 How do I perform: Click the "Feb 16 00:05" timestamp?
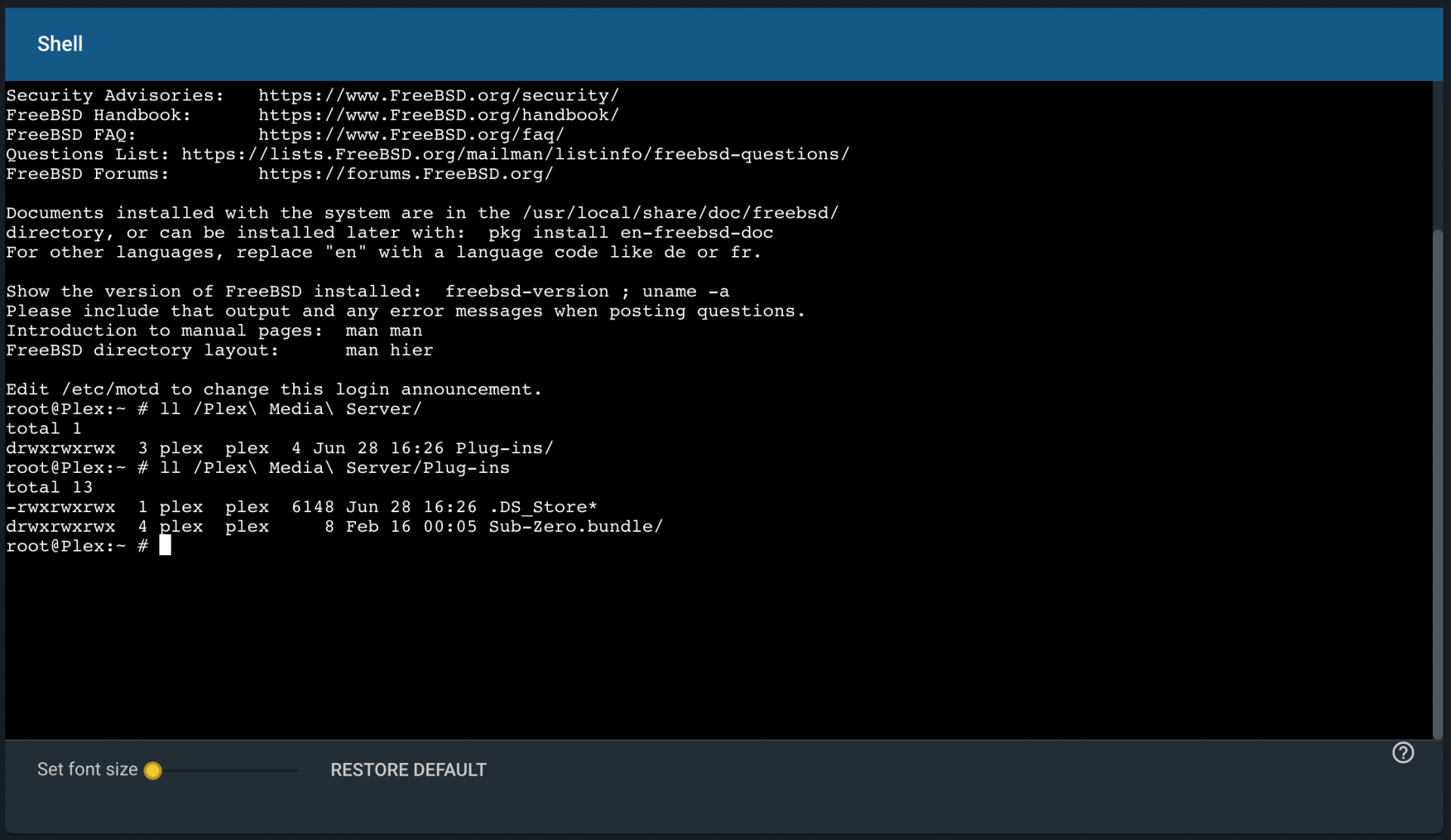(411, 527)
